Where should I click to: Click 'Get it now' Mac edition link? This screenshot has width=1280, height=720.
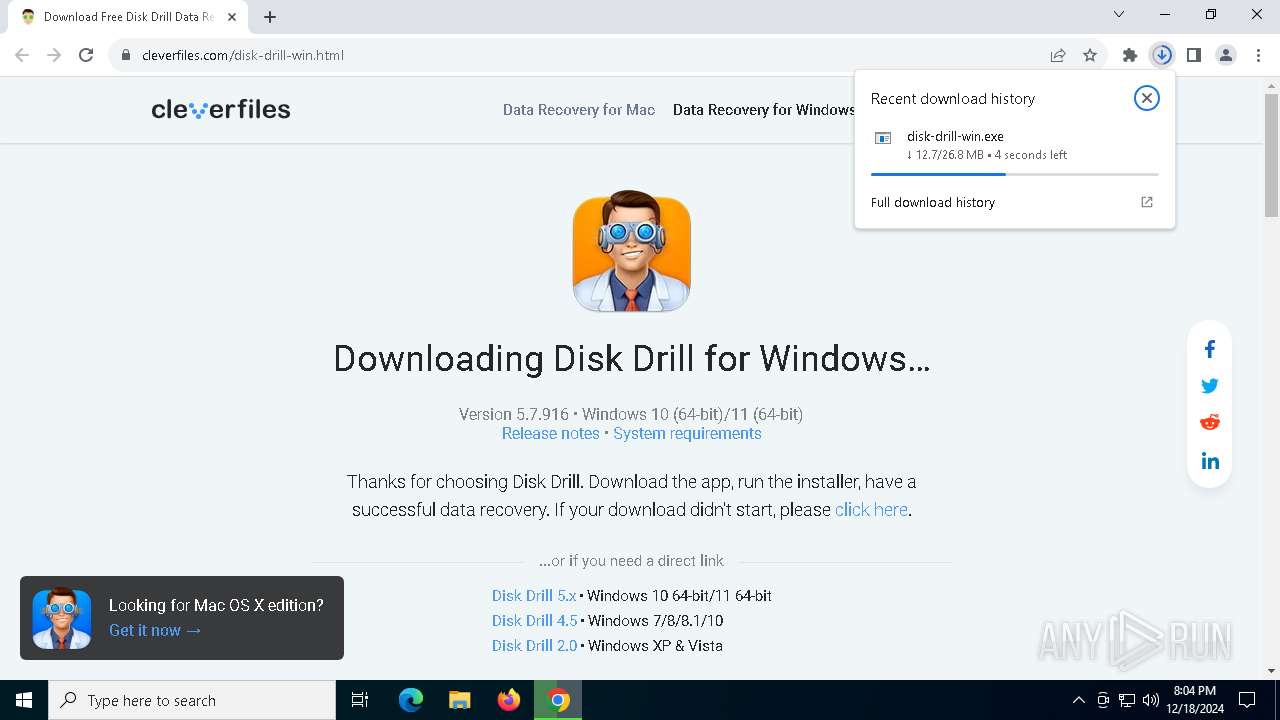coord(155,630)
